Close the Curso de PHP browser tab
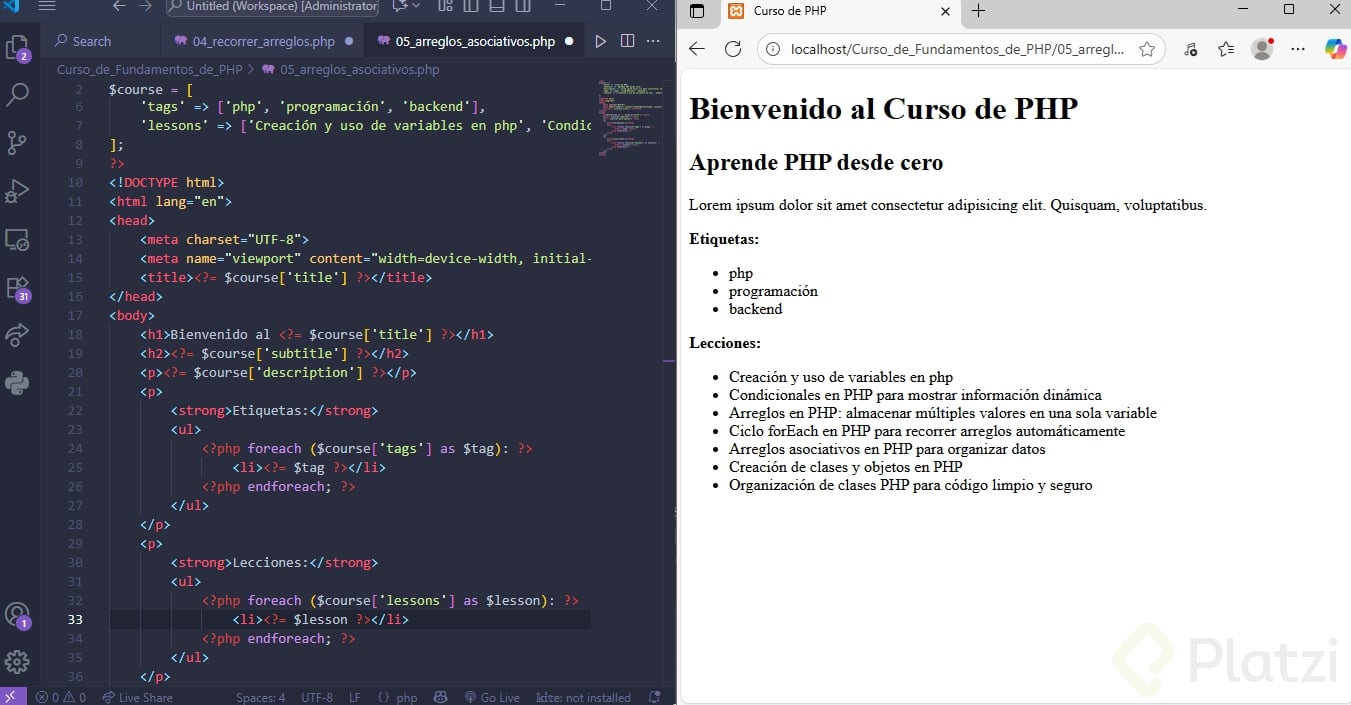Viewport: 1351px width, 705px height. click(945, 11)
